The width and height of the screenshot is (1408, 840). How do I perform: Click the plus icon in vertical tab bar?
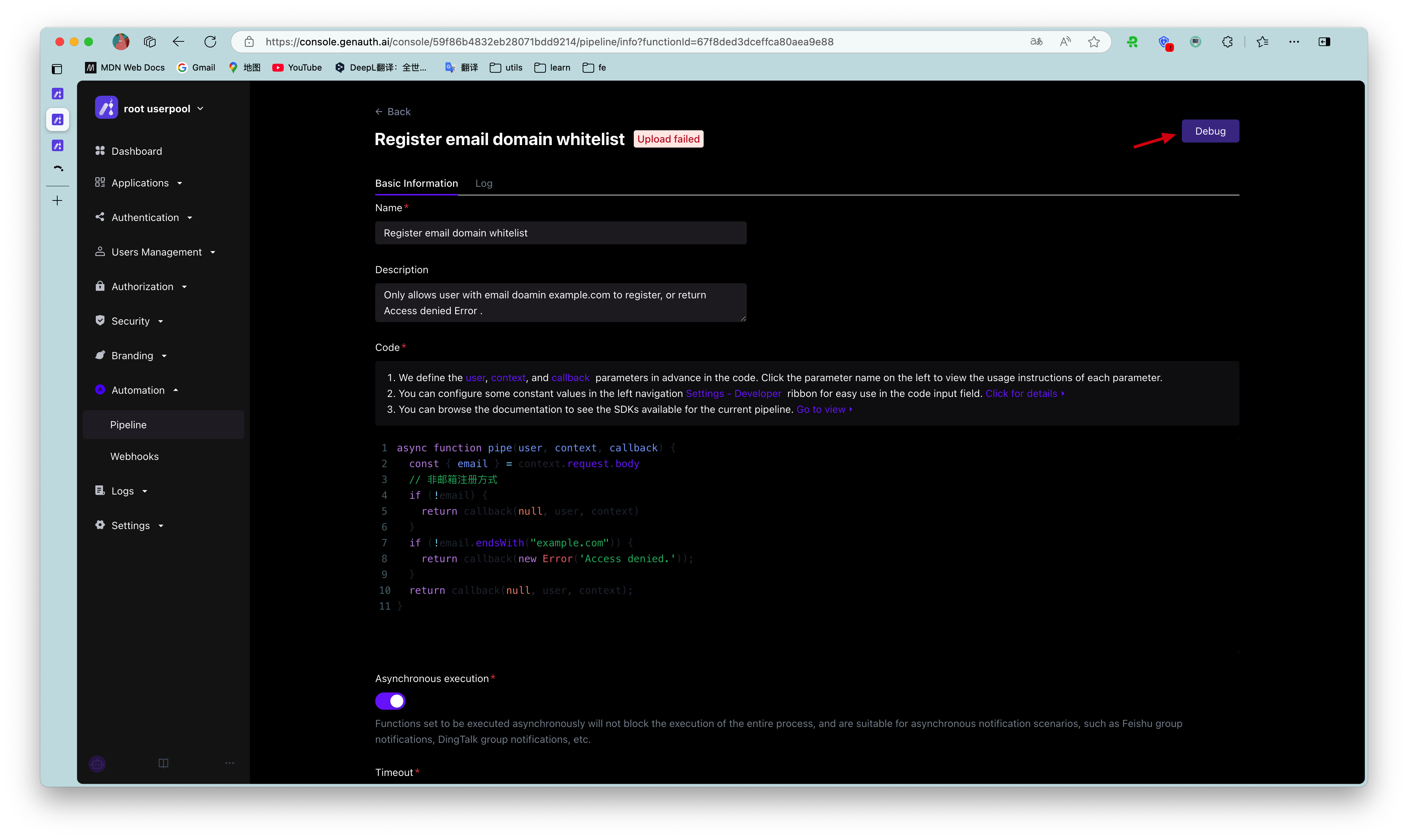pos(57,200)
